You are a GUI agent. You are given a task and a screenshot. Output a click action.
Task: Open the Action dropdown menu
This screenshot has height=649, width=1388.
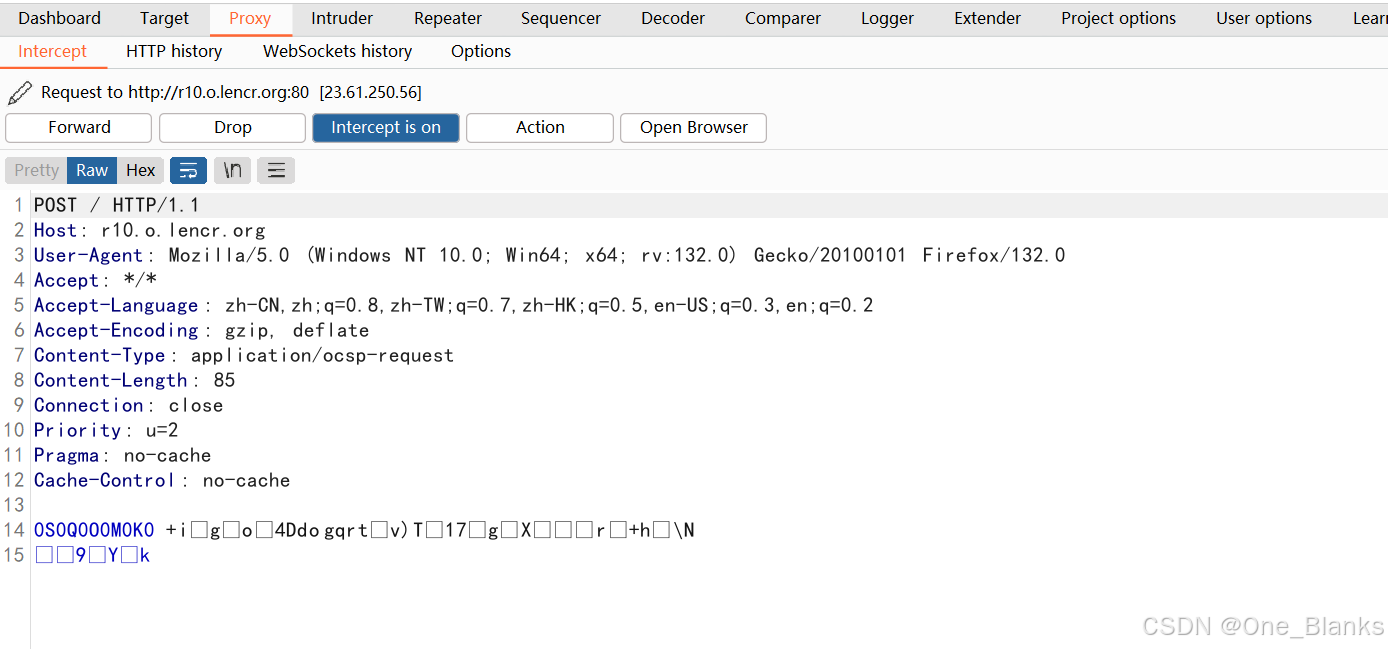(540, 128)
